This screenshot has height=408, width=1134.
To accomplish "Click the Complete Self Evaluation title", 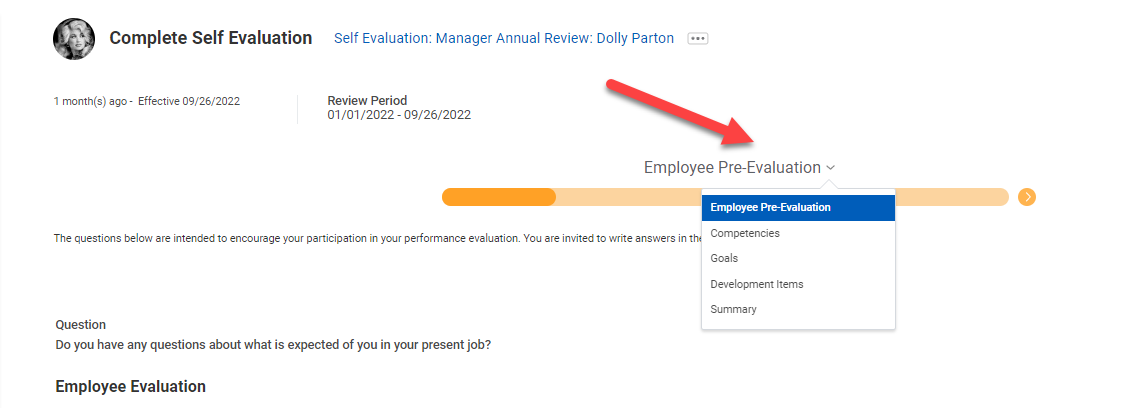I will (x=210, y=38).
